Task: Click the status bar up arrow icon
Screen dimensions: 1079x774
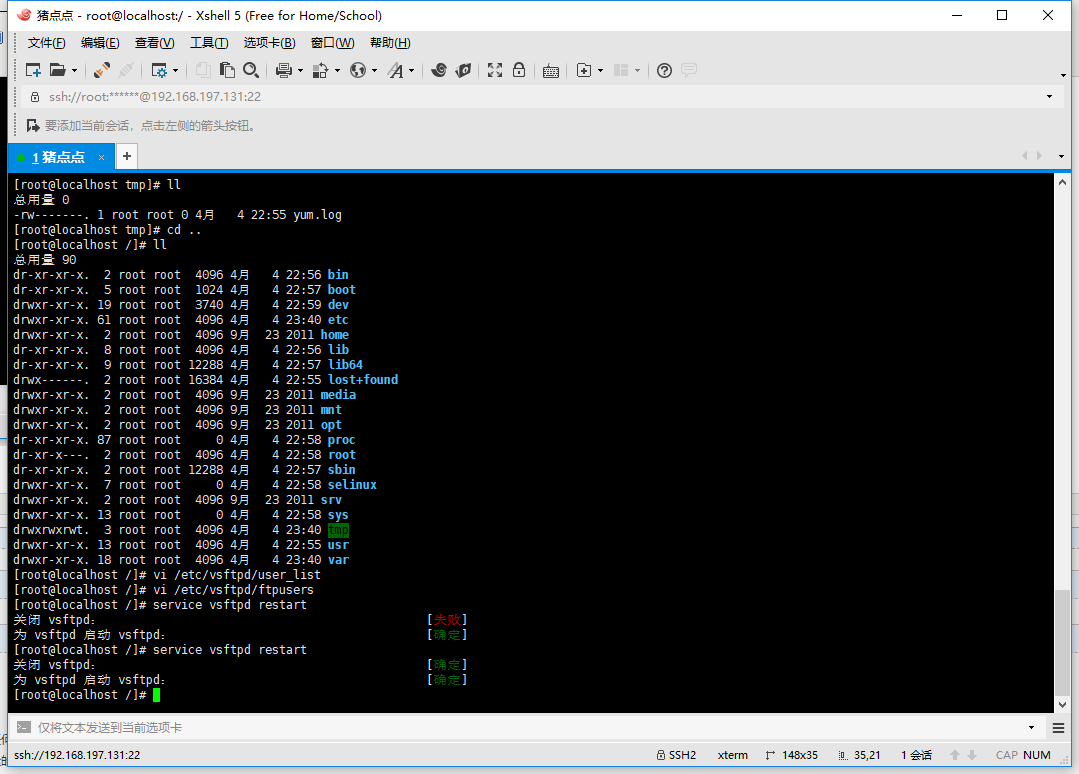Action: point(955,755)
